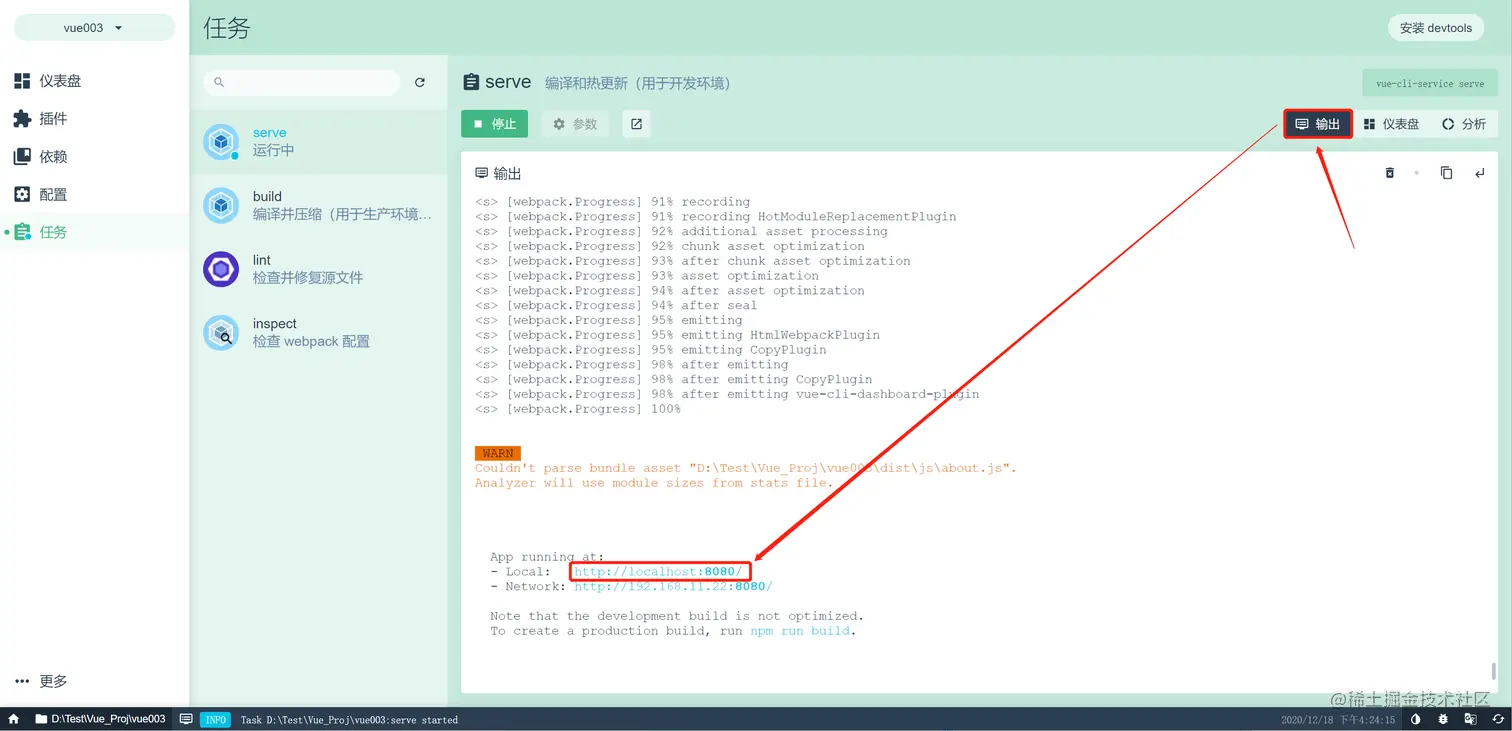Click the serve task cube icon

221,142
